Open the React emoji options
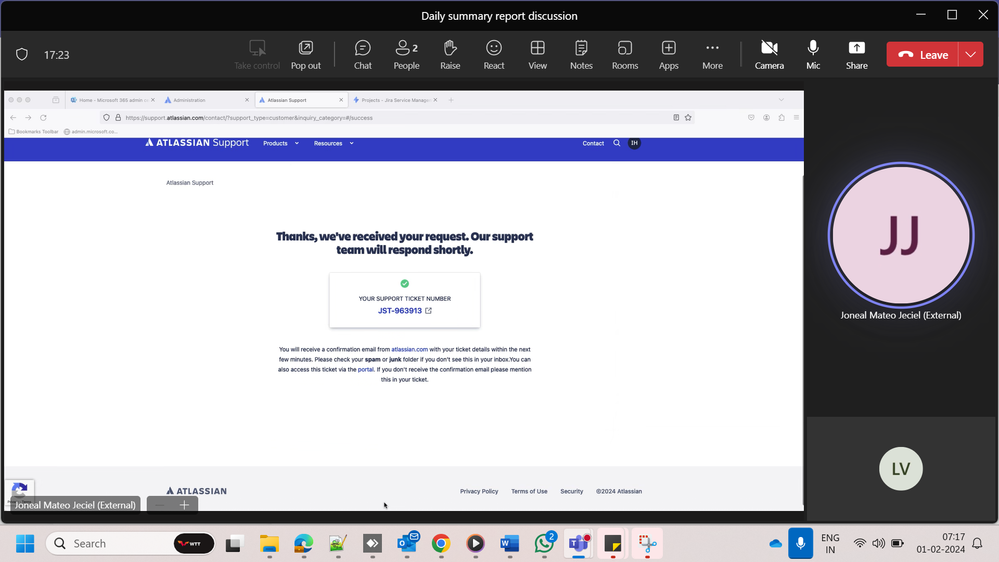The height and width of the screenshot is (562, 999). click(494, 55)
